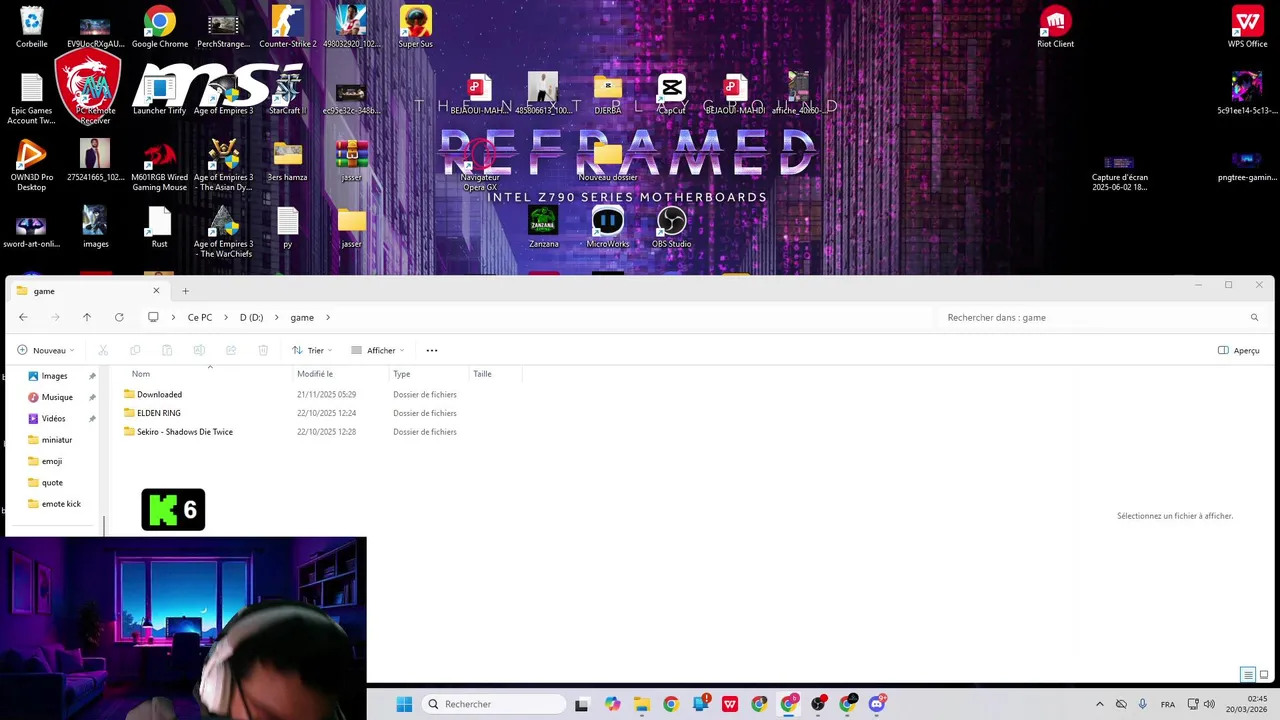Open the Afficher view dropdown
1280x720 pixels.
(378, 350)
